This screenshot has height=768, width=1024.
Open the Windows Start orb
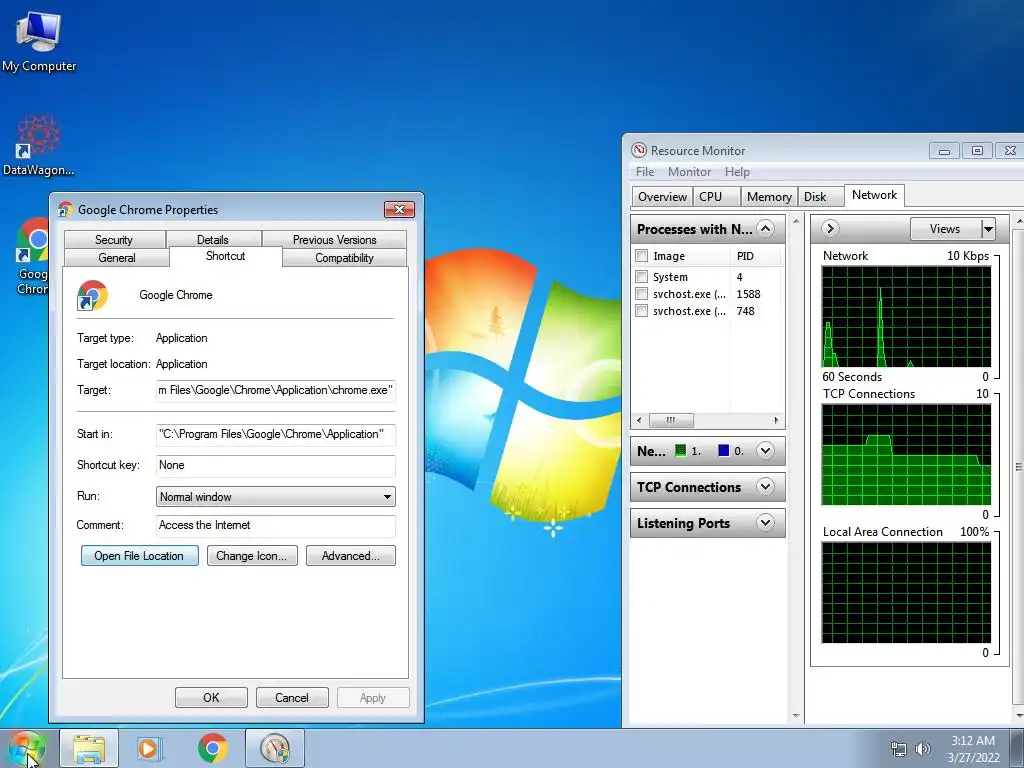point(27,748)
